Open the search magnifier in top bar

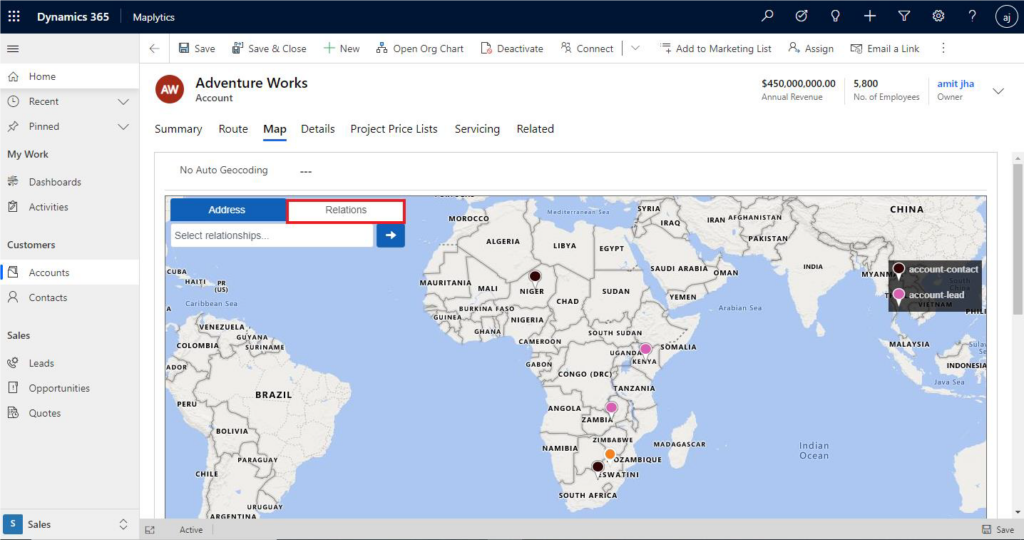767,16
